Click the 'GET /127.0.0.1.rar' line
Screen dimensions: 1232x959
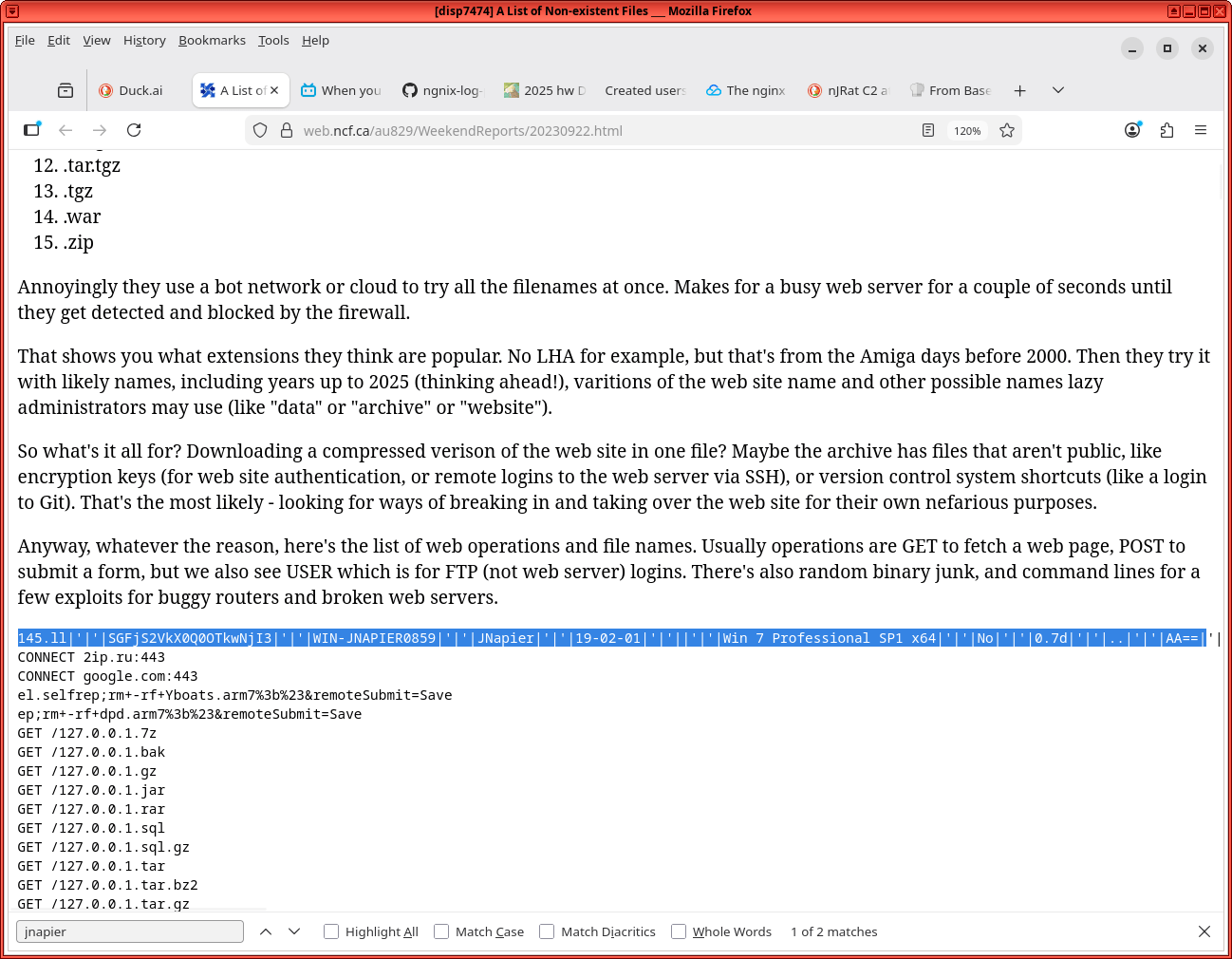pyautogui.click(x=91, y=809)
